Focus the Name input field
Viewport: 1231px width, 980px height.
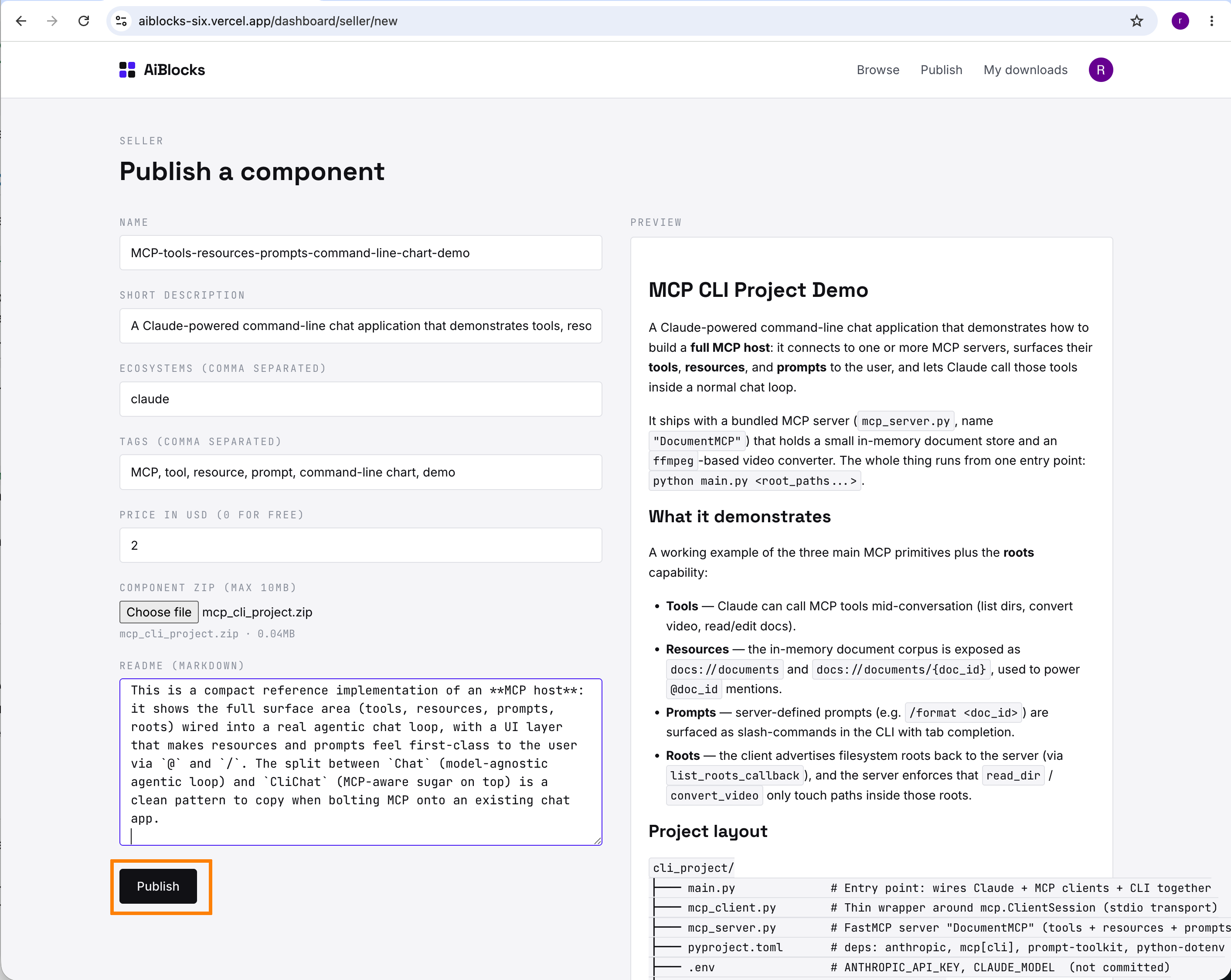(x=360, y=252)
